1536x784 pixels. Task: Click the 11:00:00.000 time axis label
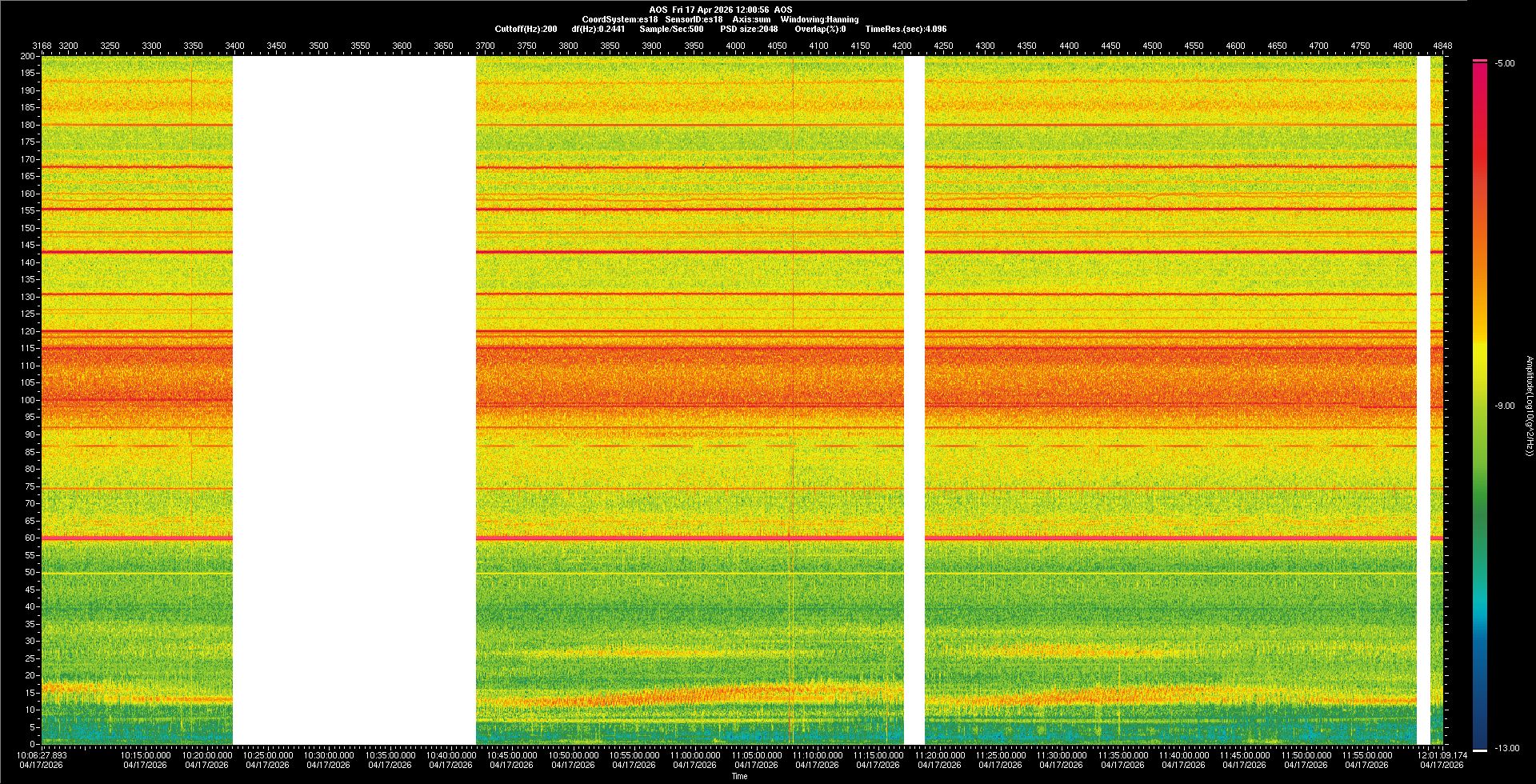coord(695,755)
